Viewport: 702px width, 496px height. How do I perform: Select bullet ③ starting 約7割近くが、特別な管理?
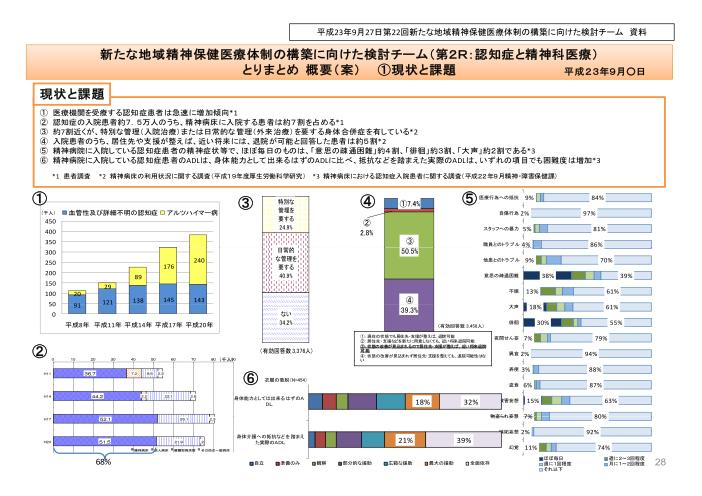(229, 132)
